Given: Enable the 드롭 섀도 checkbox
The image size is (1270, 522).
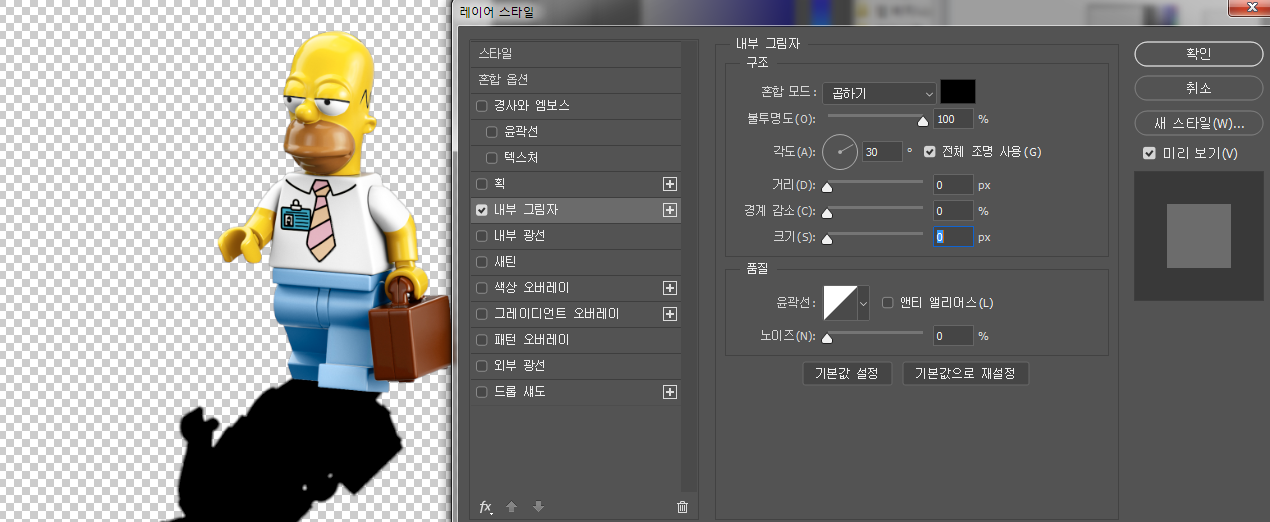Looking at the screenshot, I should (483, 392).
